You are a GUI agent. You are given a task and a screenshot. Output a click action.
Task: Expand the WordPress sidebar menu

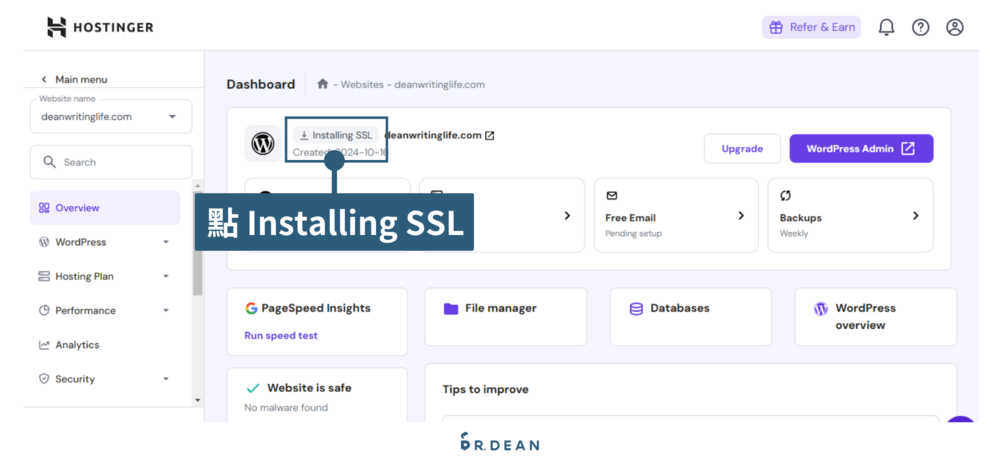click(x=166, y=242)
